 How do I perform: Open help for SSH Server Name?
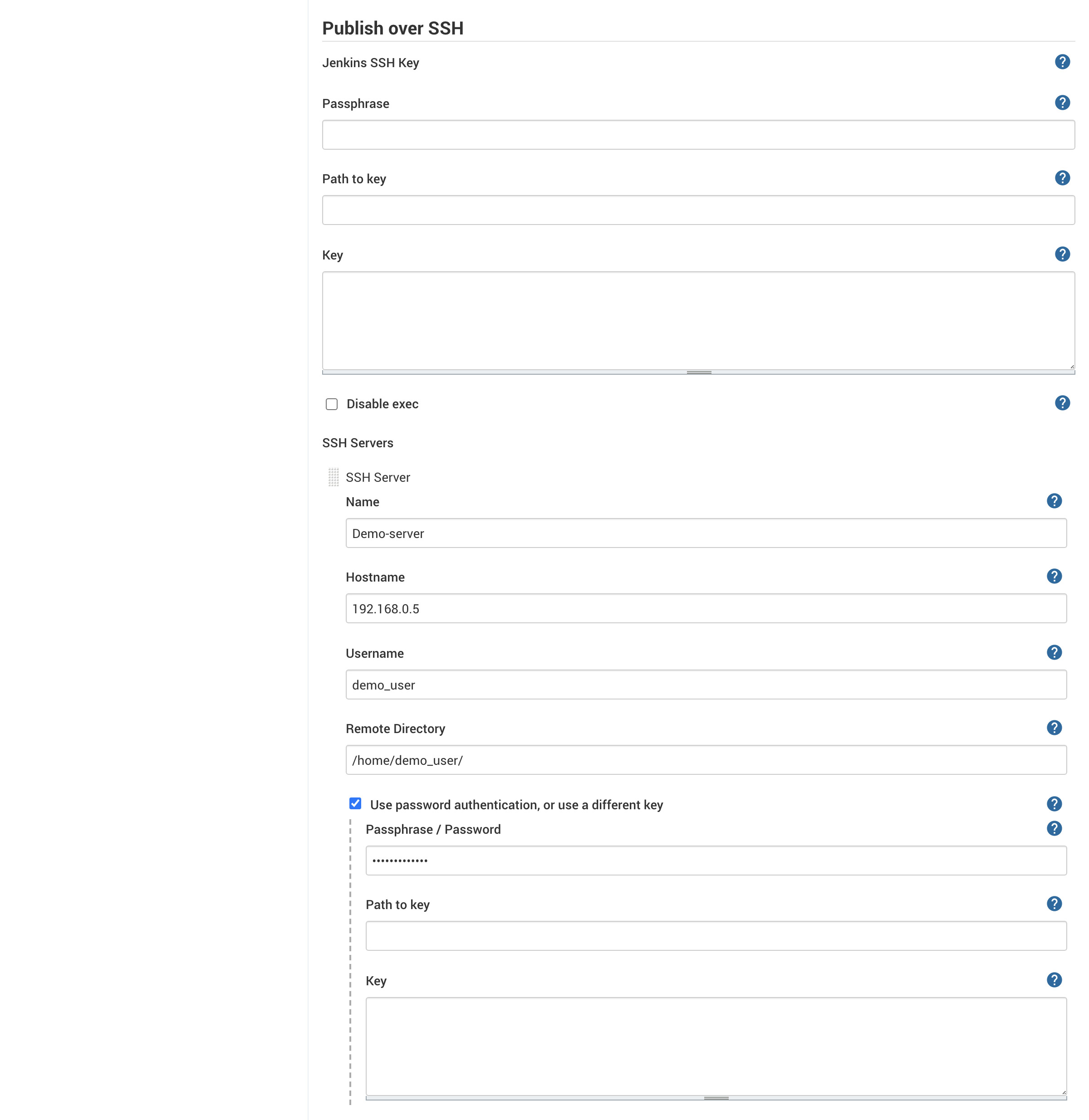click(x=1054, y=501)
